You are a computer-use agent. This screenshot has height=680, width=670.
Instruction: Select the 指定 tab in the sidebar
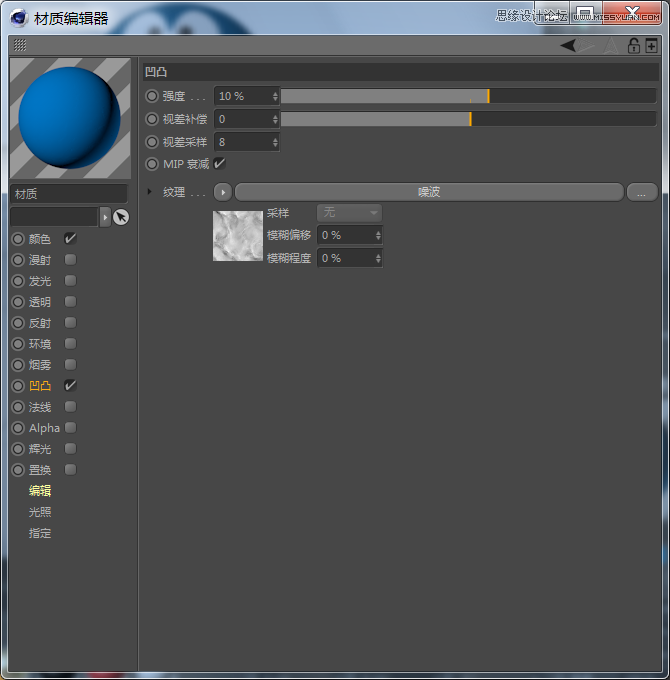(x=40, y=533)
